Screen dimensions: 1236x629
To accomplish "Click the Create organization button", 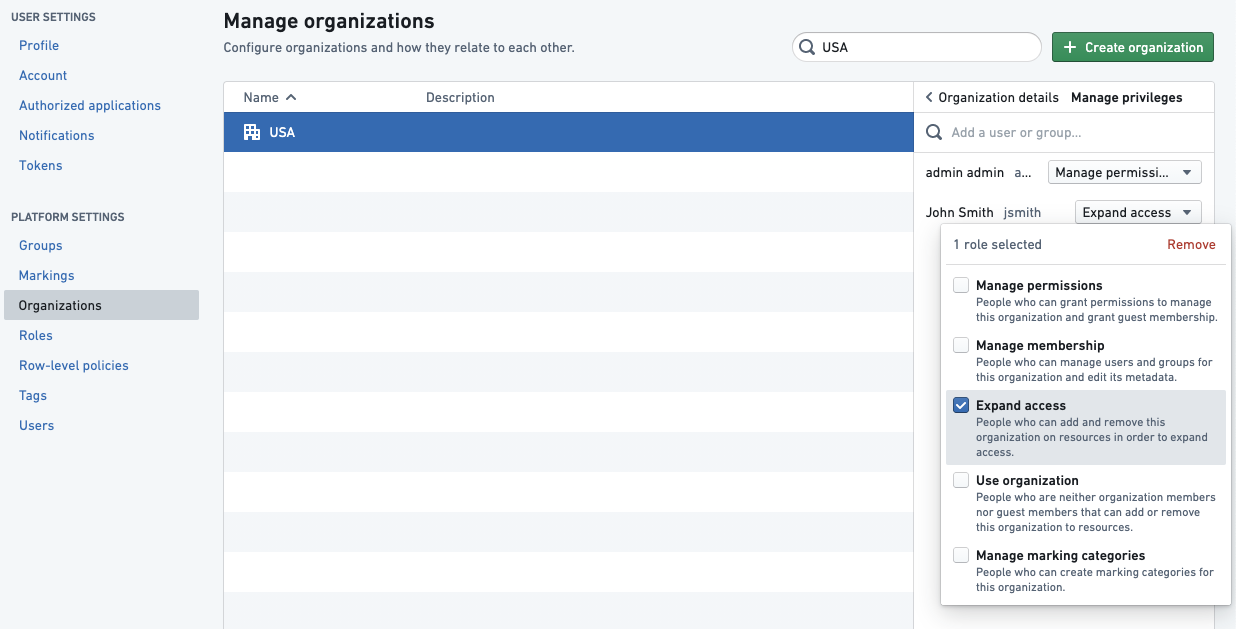I will 1133,47.
